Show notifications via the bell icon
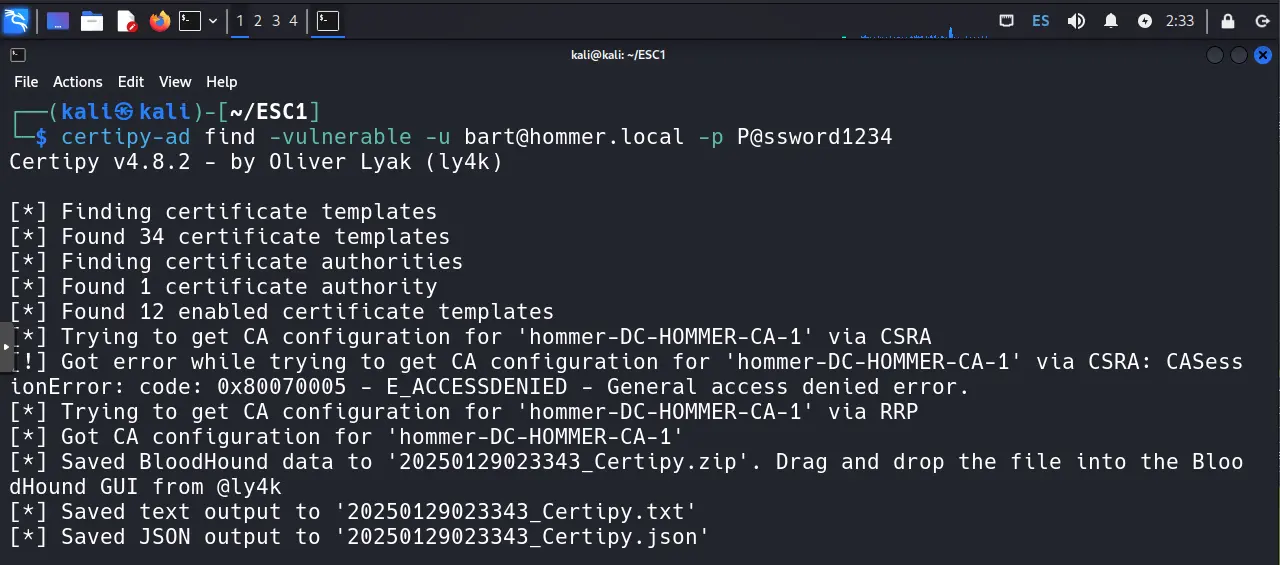The image size is (1280, 565). [x=1111, y=21]
